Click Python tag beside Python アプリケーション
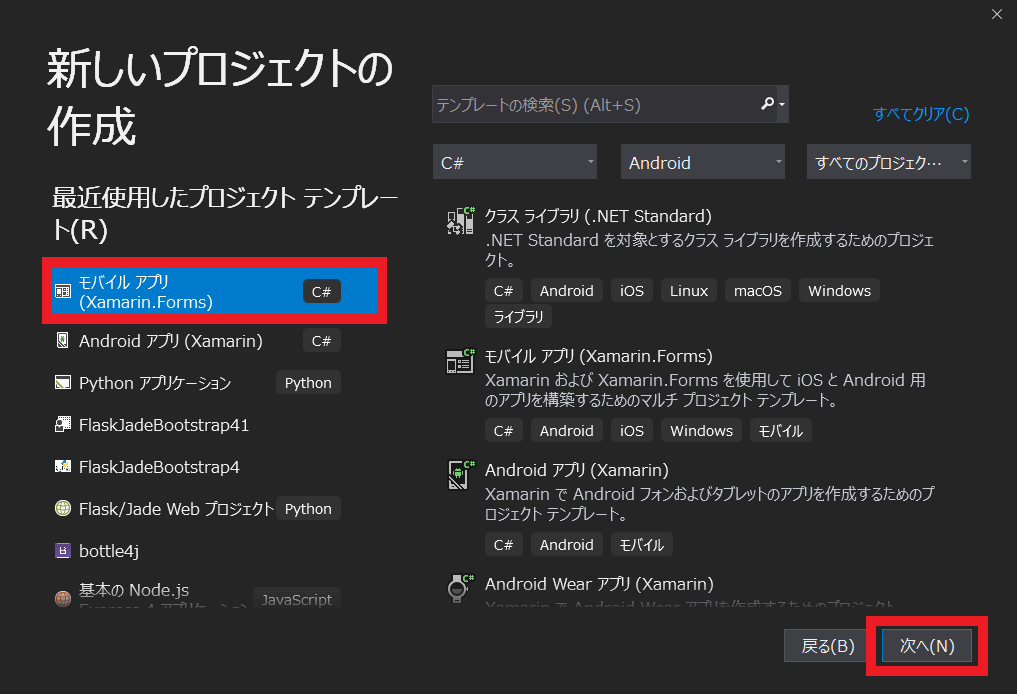 (308, 383)
